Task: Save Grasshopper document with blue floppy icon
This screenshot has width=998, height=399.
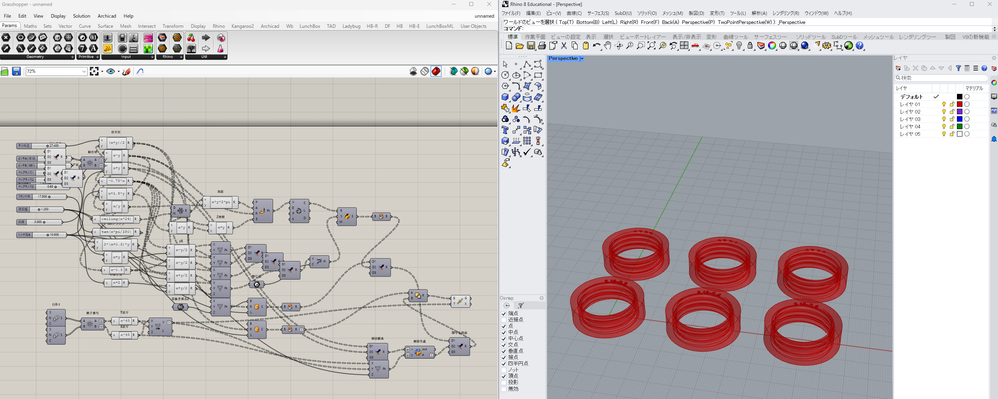Action: coord(17,71)
